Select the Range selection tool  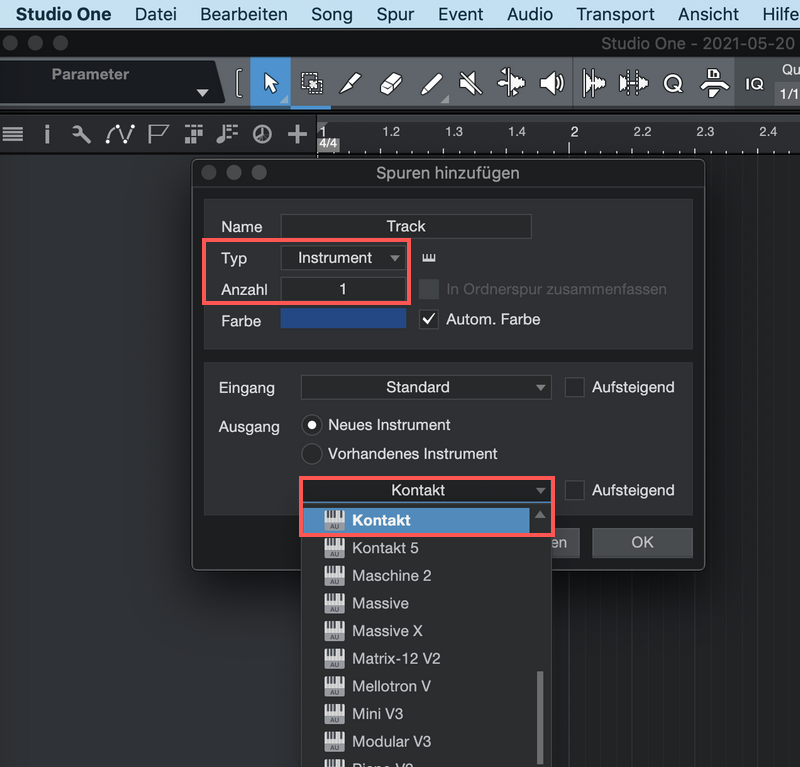click(311, 83)
